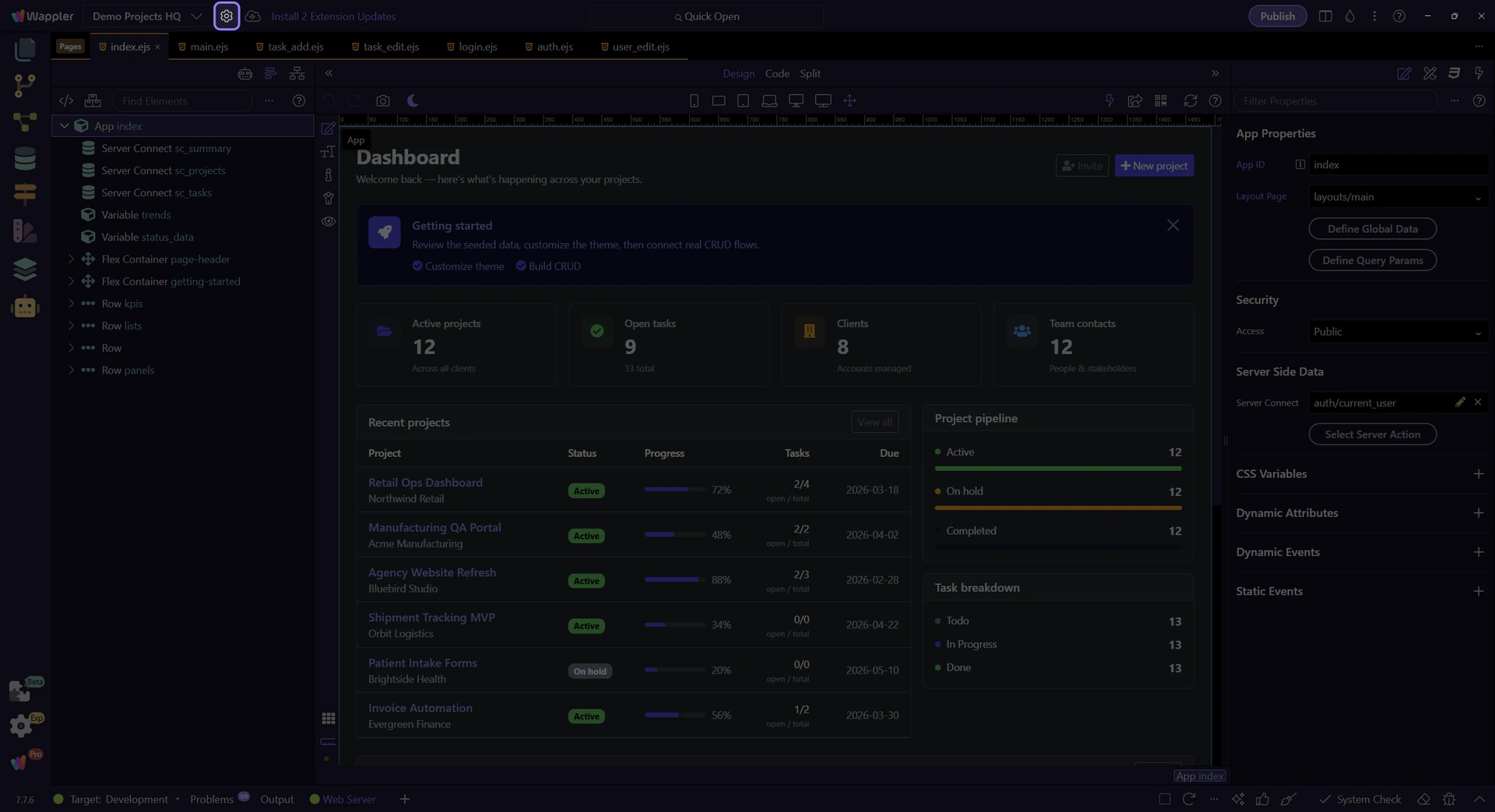Toggle the Customize theme check
The height and width of the screenshot is (812, 1495).
click(417, 266)
